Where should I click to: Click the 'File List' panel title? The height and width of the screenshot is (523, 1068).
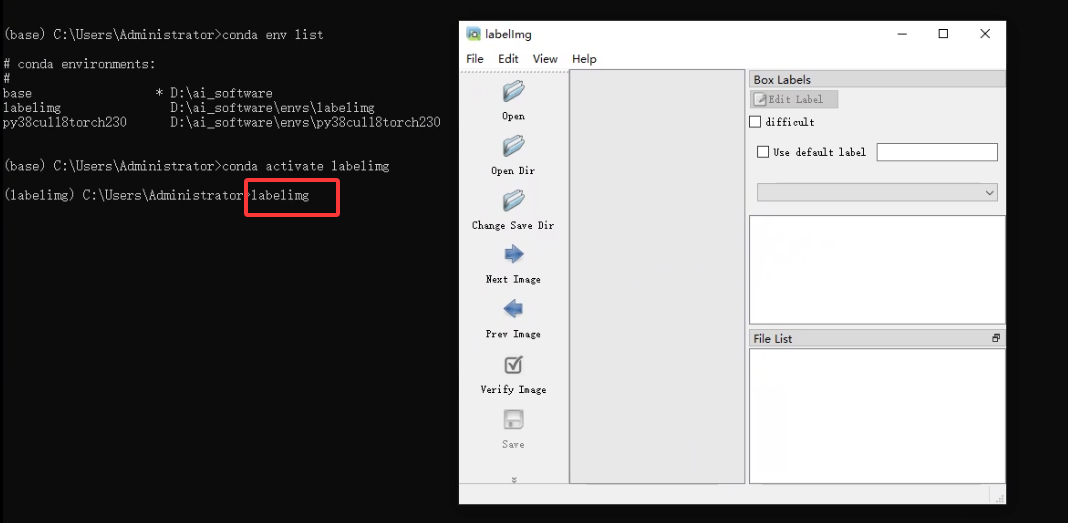tap(773, 338)
